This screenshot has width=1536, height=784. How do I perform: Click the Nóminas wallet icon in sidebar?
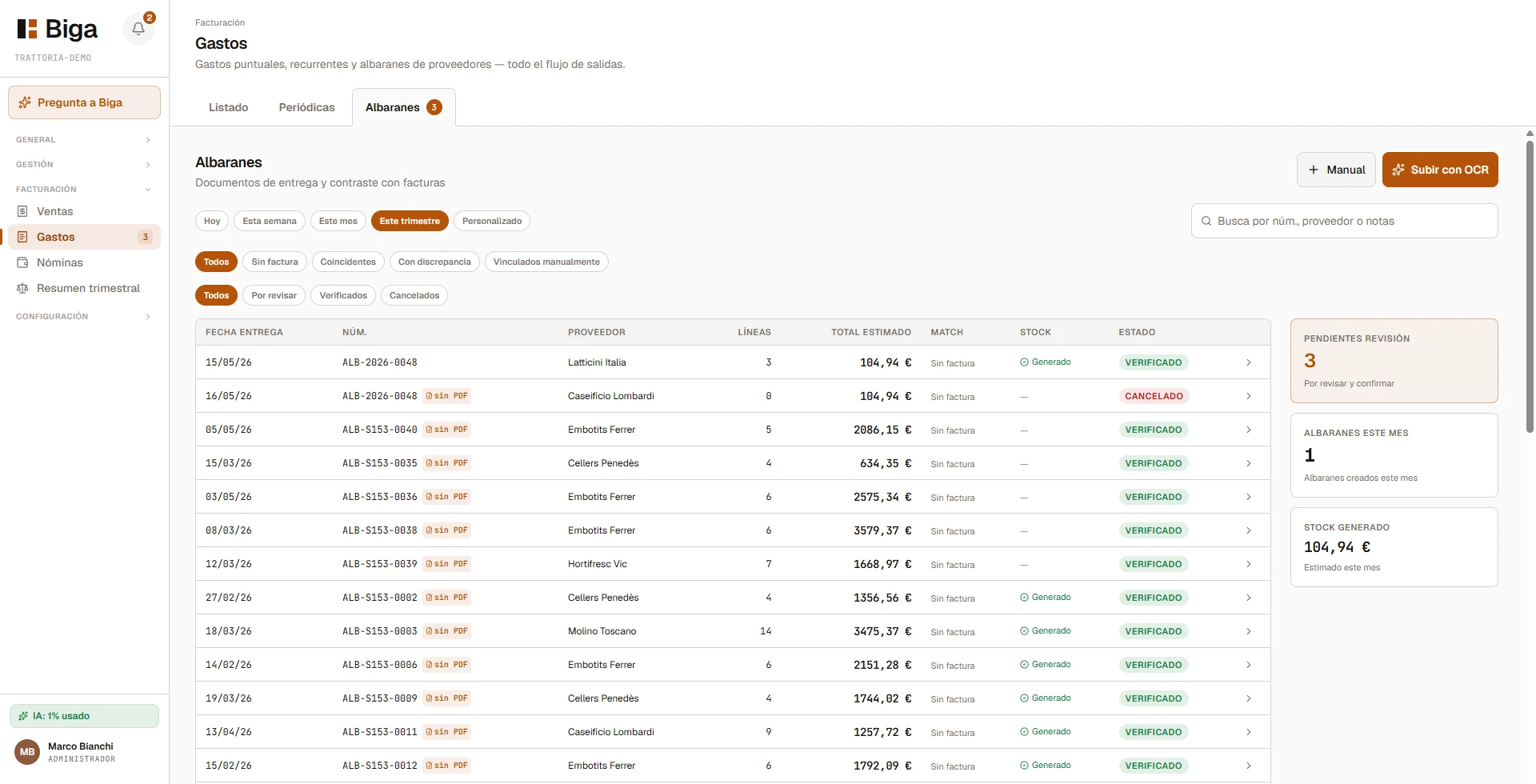(22, 262)
